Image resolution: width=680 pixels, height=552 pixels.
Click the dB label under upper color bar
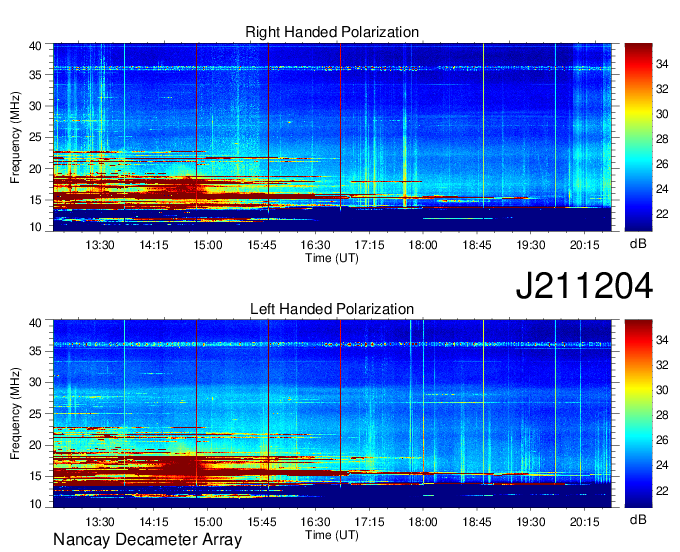(638, 244)
